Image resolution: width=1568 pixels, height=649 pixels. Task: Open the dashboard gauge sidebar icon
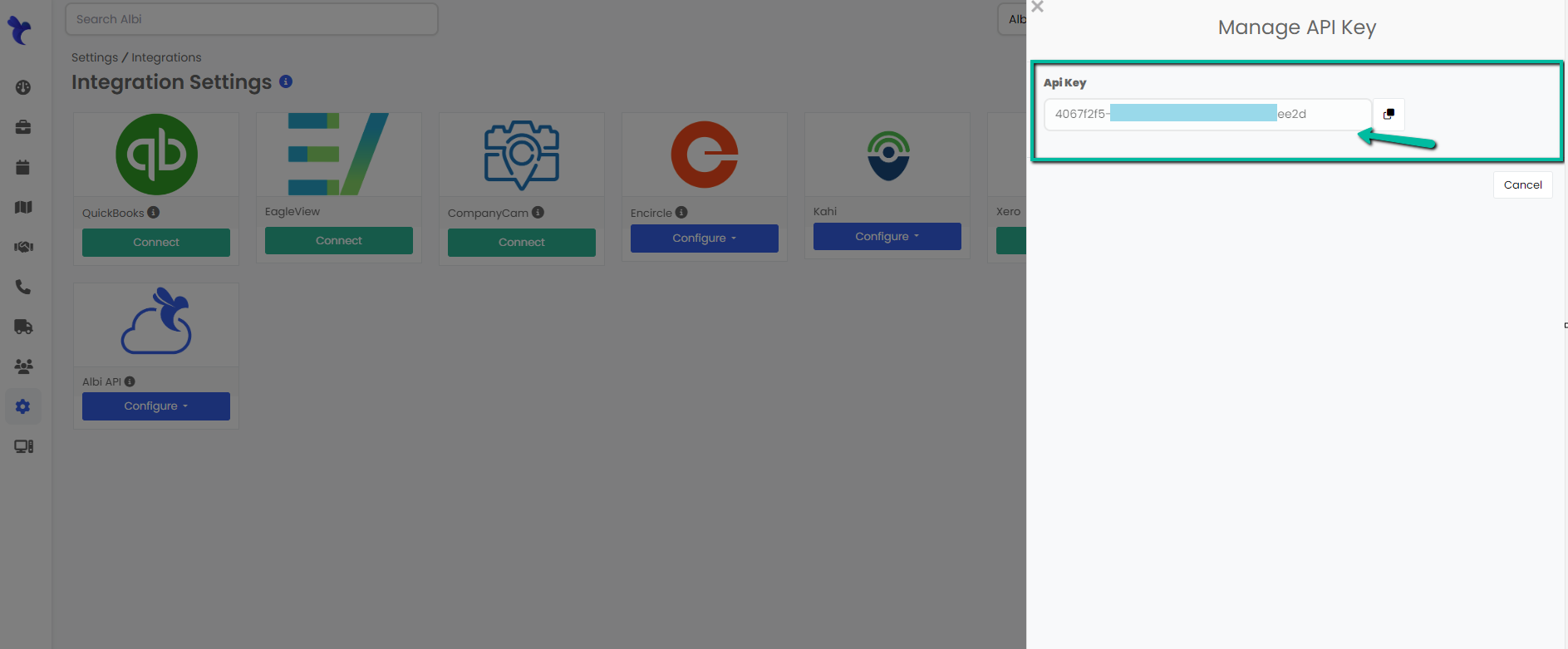[23, 87]
